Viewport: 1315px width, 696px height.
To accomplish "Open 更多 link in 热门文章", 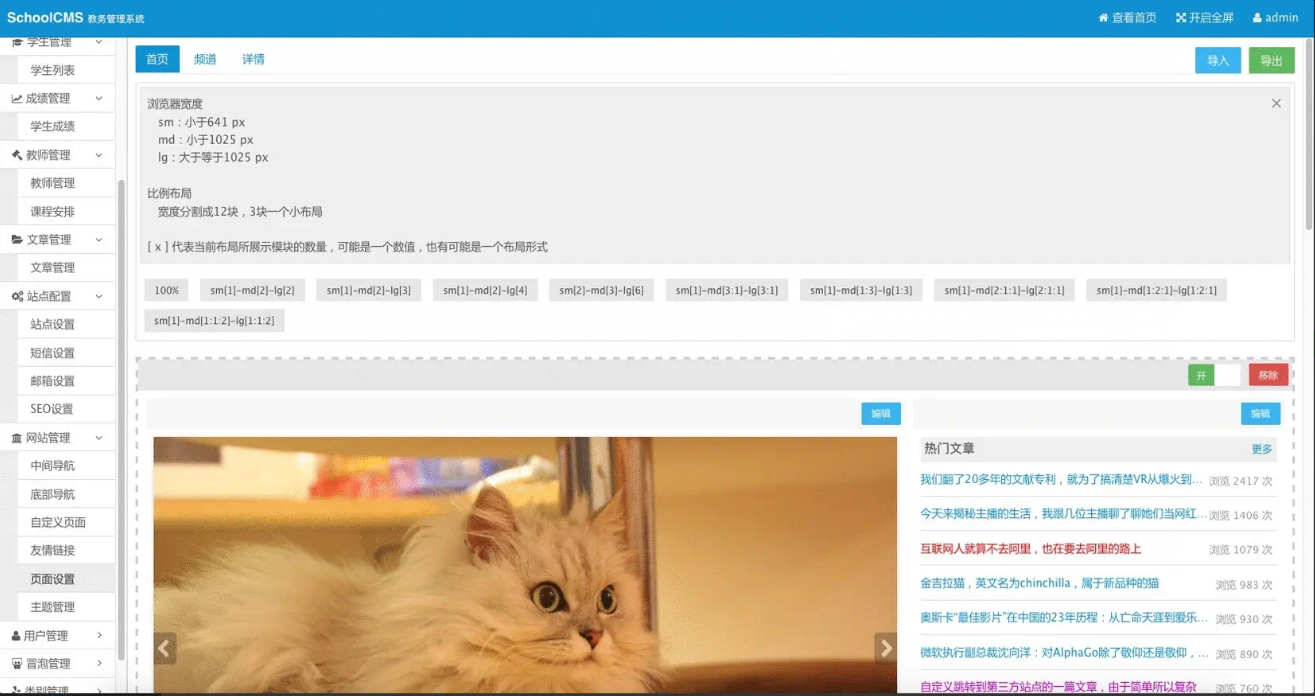I will click(x=1262, y=450).
